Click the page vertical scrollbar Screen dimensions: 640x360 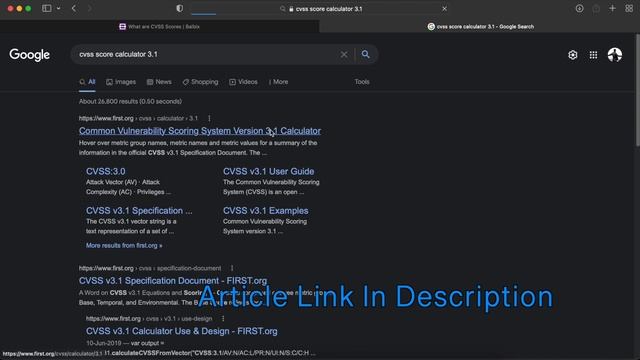click(638, 90)
